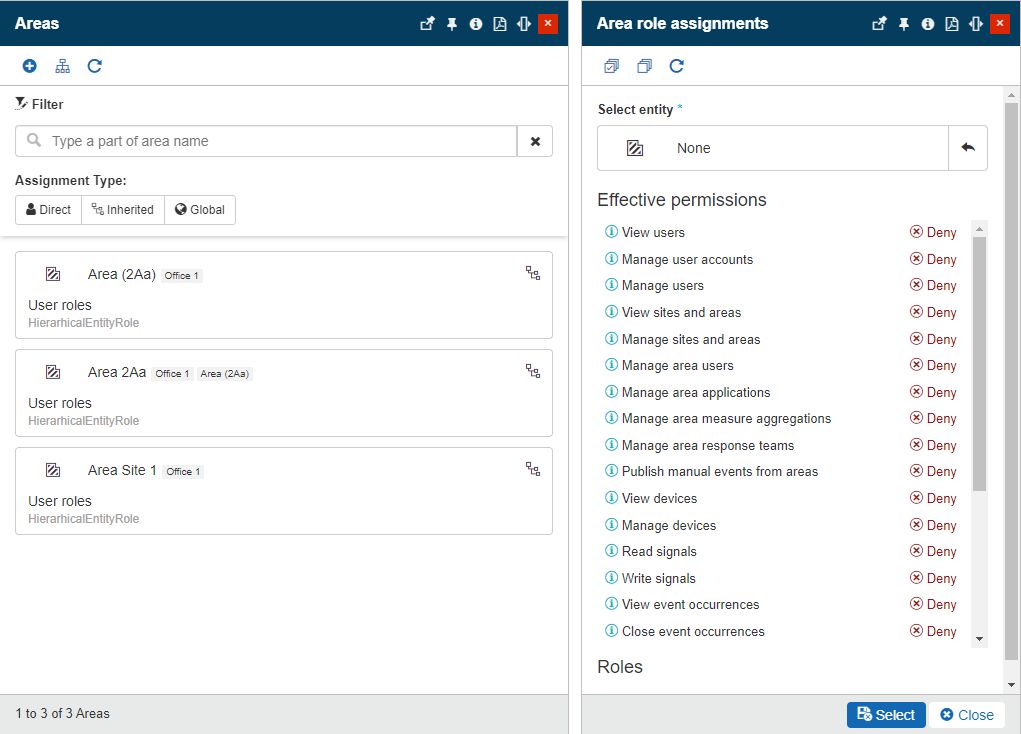
Task: Click the Close button at bottom
Action: (x=966, y=715)
